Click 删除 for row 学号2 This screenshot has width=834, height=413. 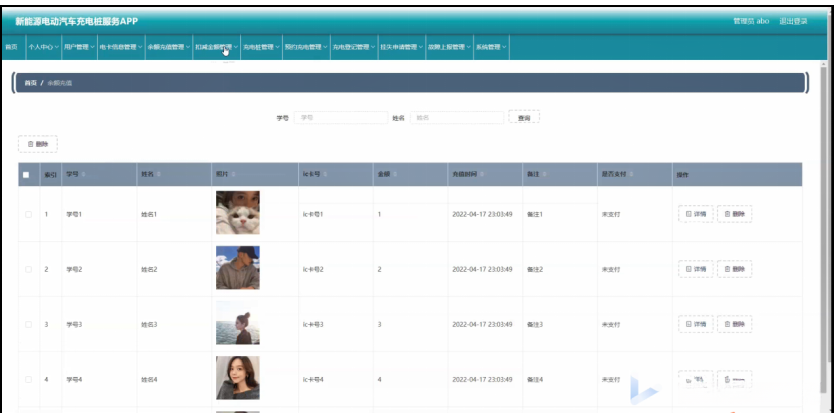[735, 269]
